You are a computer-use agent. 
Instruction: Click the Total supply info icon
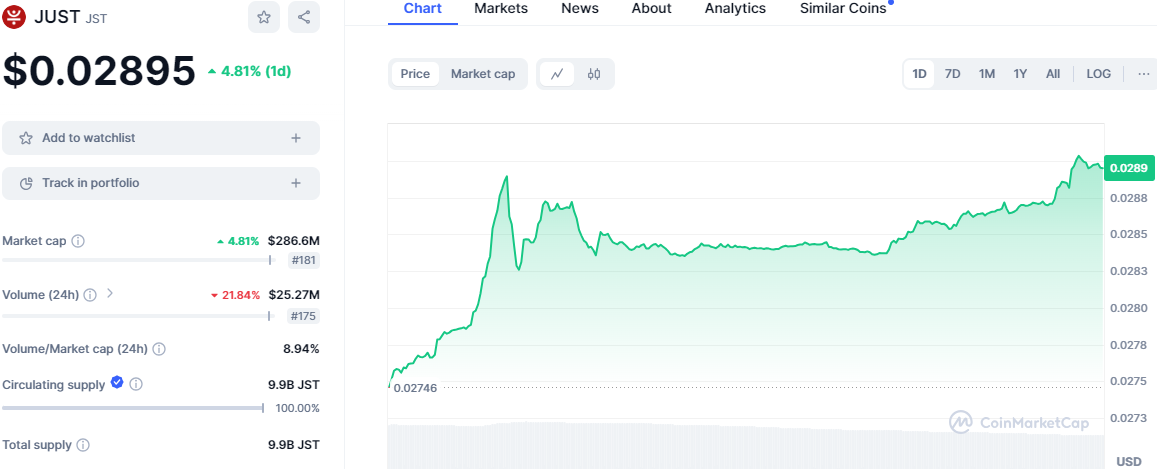83,445
